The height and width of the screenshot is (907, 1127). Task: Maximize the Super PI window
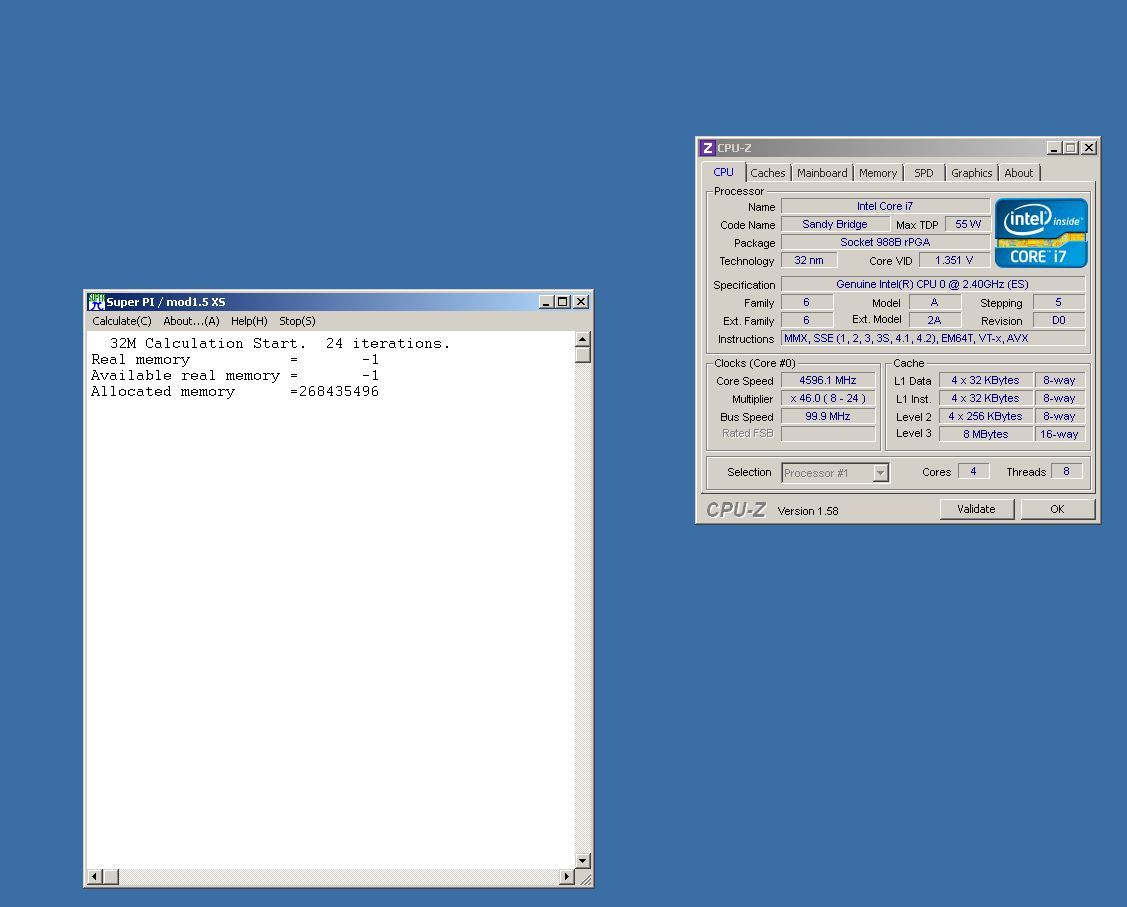pos(563,302)
